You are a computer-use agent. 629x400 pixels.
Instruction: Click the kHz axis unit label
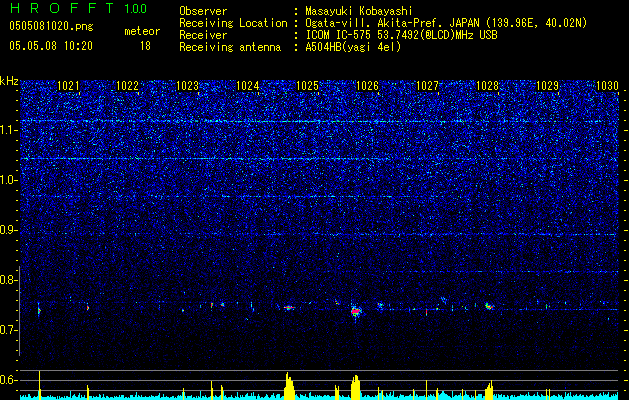coord(9,81)
